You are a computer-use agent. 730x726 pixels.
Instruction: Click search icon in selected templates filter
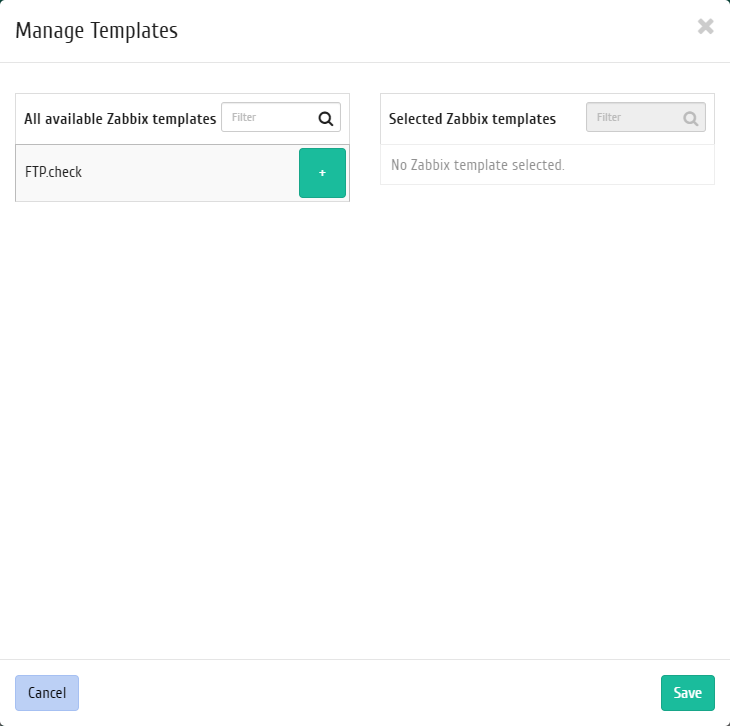click(690, 119)
